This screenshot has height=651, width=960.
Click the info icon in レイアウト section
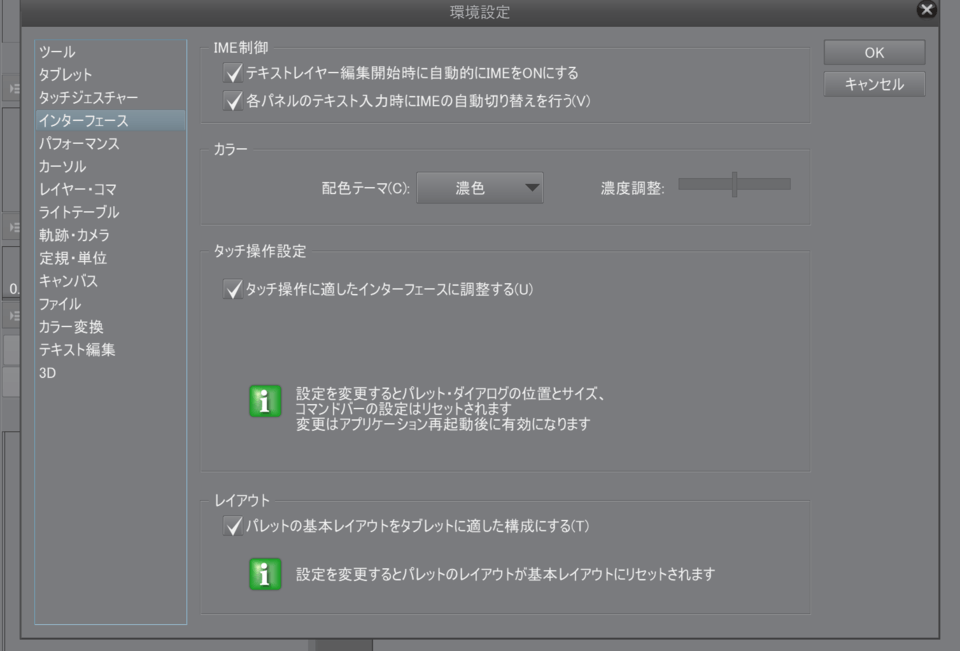point(265,574)
